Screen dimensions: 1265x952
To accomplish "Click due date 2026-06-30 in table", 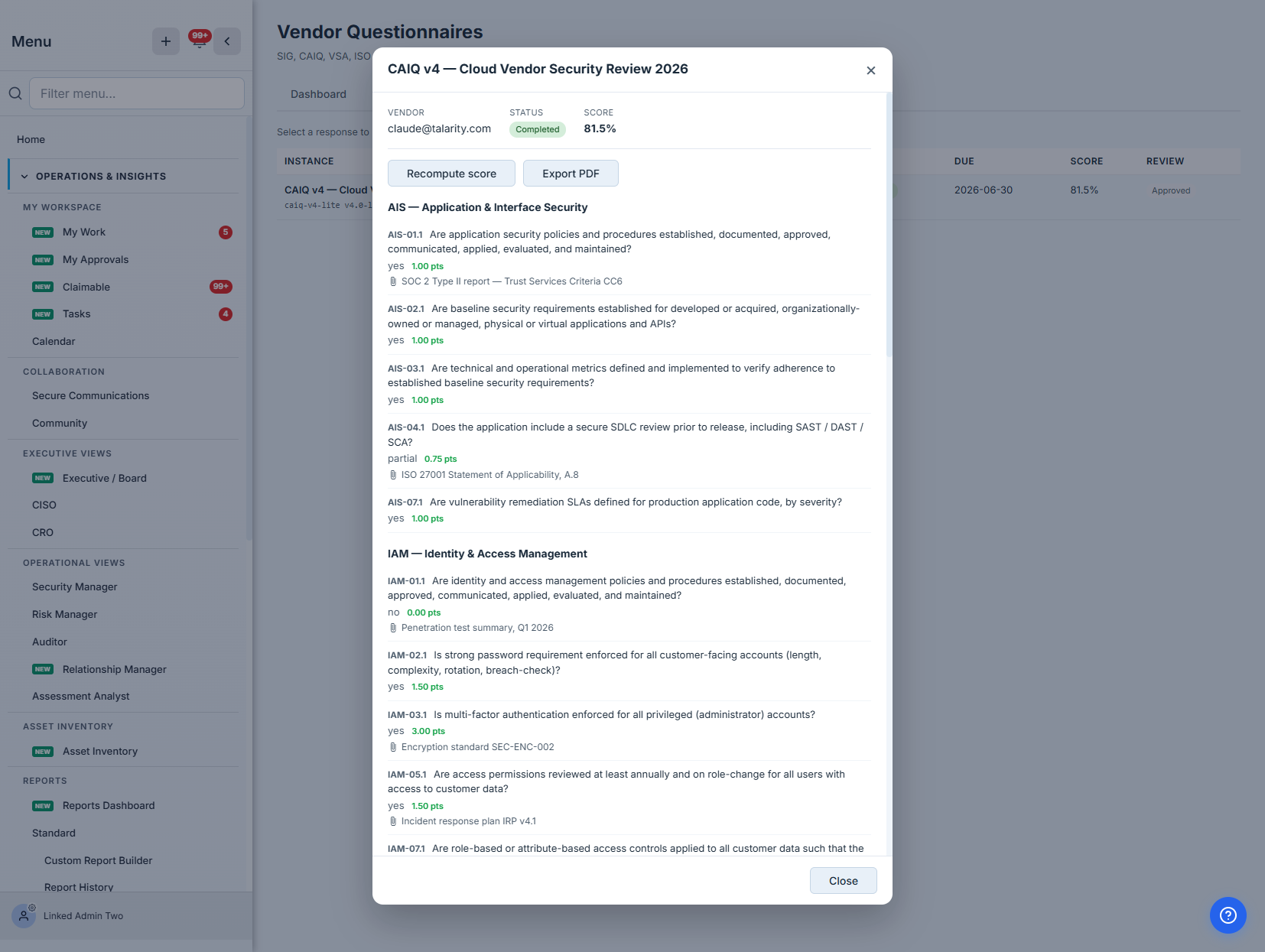I will pos(983,190).
